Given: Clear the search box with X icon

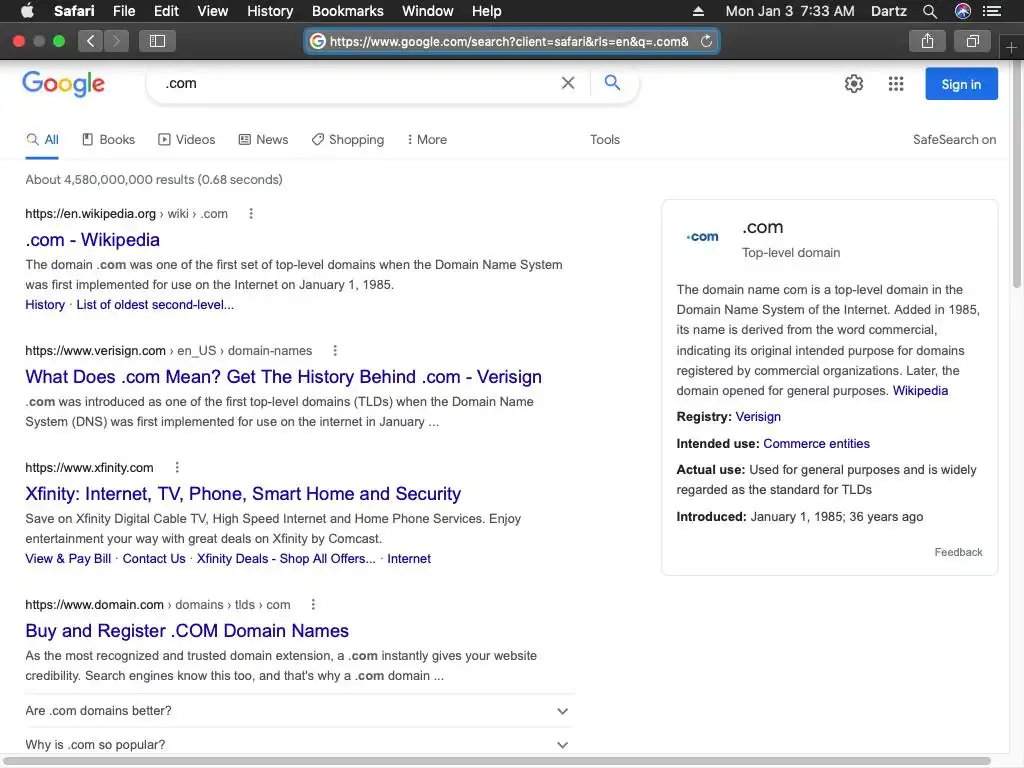Looking at the screenshot, I should (568, 83).
